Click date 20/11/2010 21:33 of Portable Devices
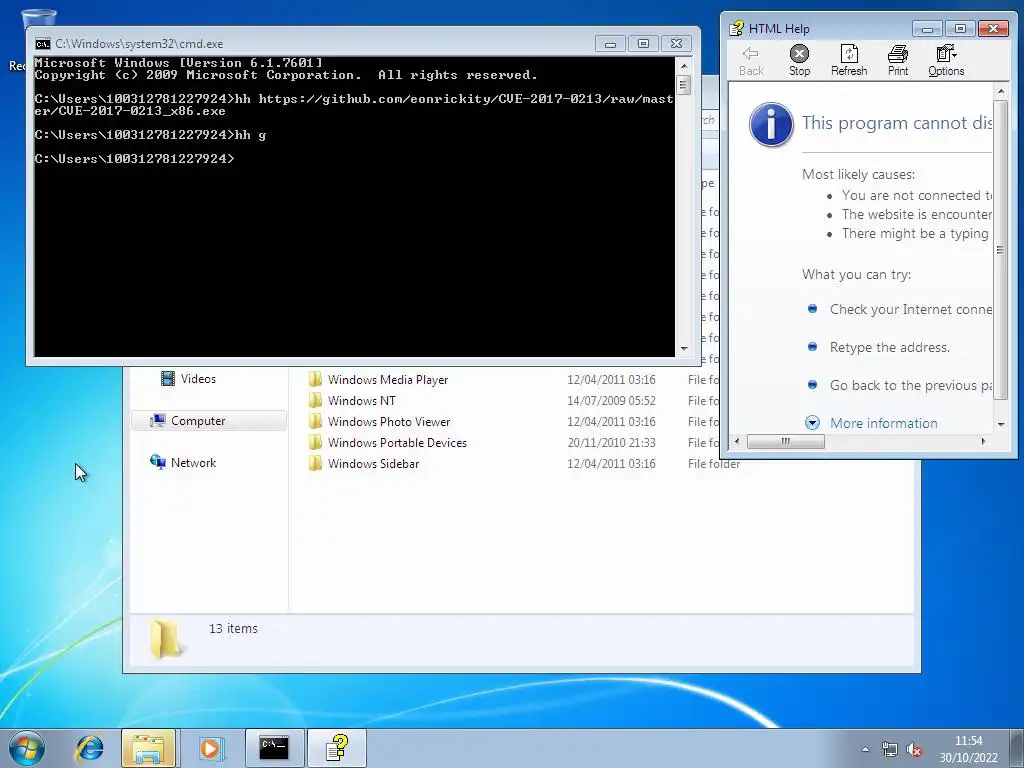The width and height of the screenshot is (1024, 768). (x=611, y=442)
